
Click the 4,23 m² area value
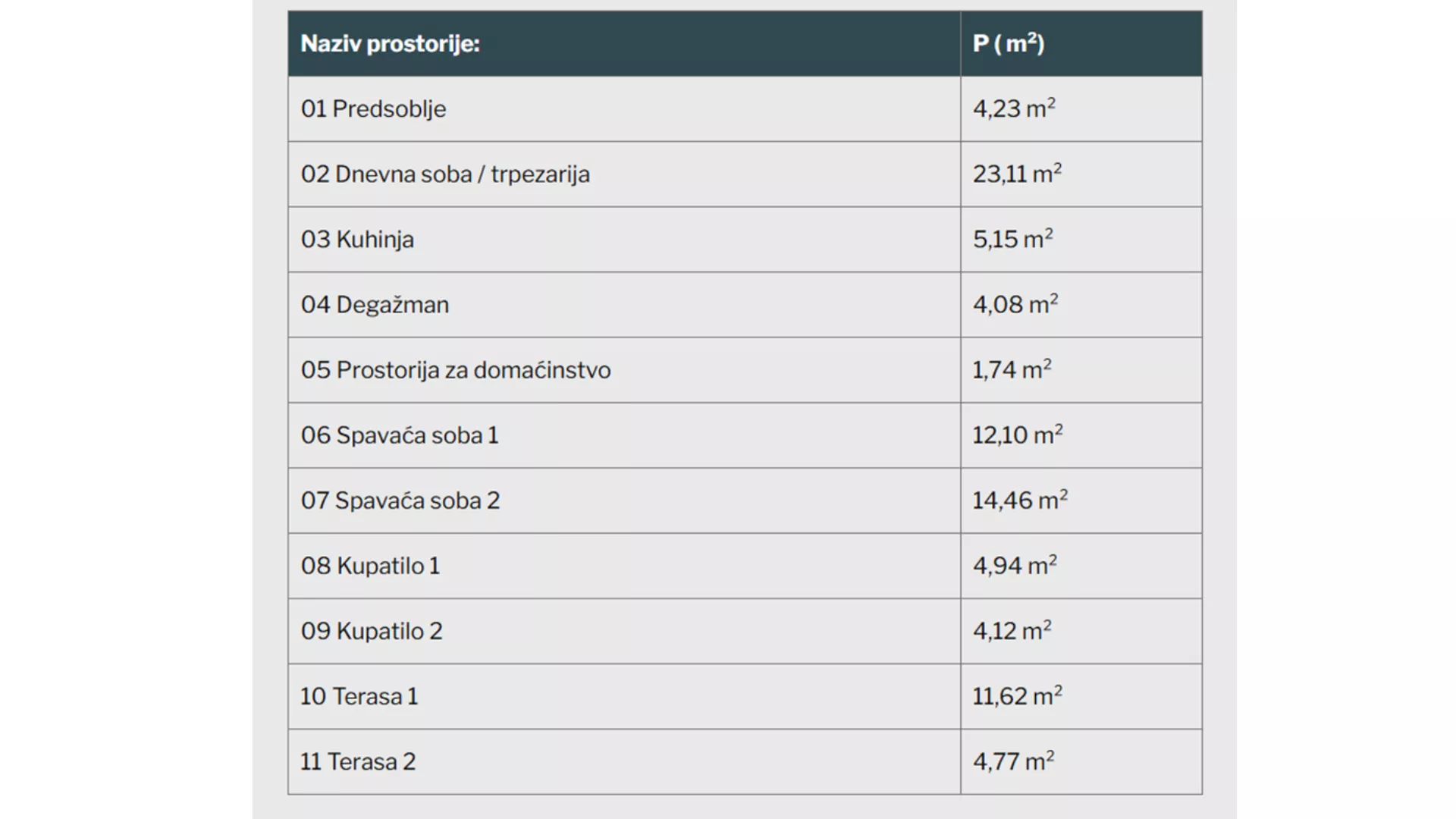(x=1014, y=108)
